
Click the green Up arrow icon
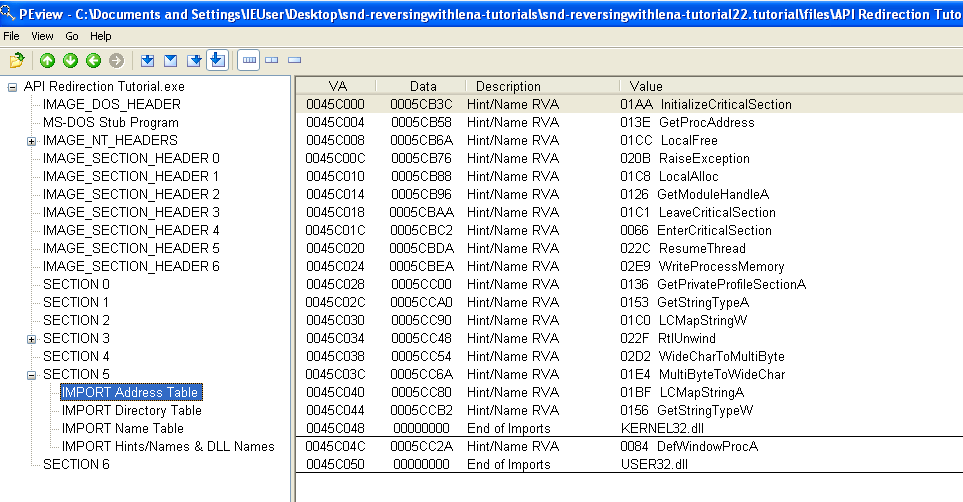pos(47,60)
